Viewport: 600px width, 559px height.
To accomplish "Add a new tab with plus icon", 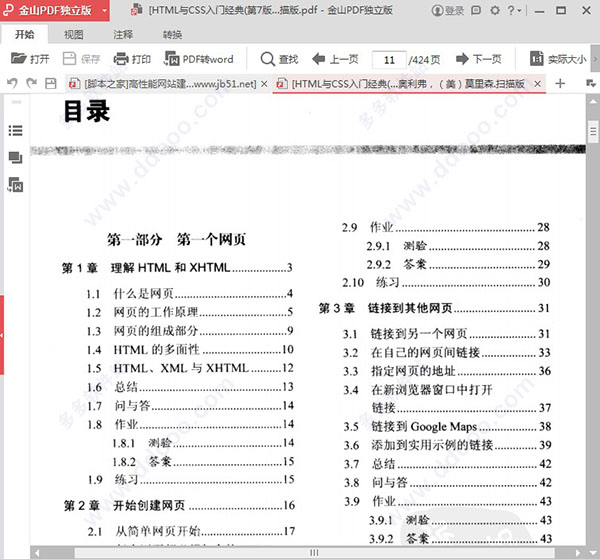I will click(x=560, y=83).
